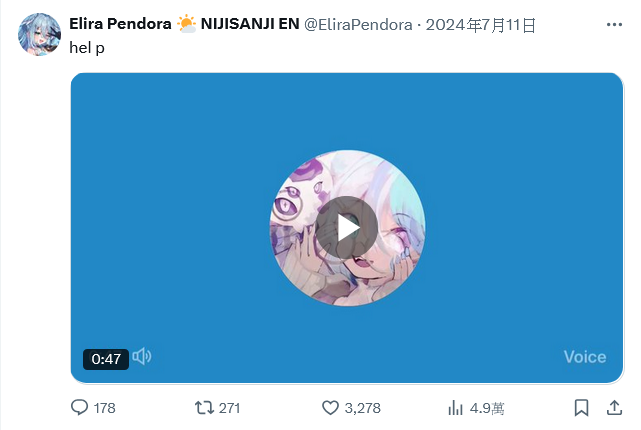Click the "hel p" tweet text

(87, 48)
